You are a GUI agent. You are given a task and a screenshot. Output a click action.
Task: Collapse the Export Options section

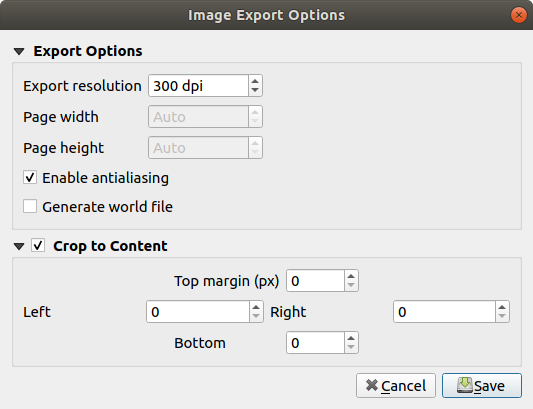[x=19, y=52]
